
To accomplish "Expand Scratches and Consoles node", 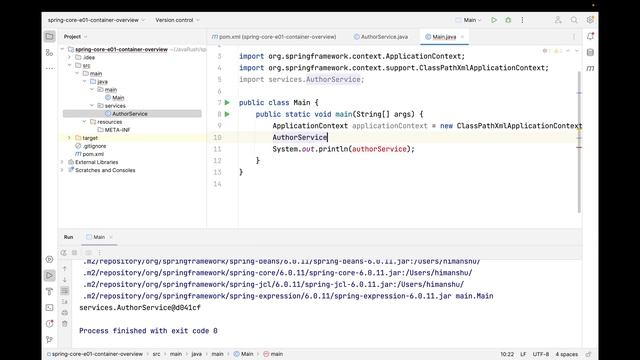I will click(x=62, y=170).
